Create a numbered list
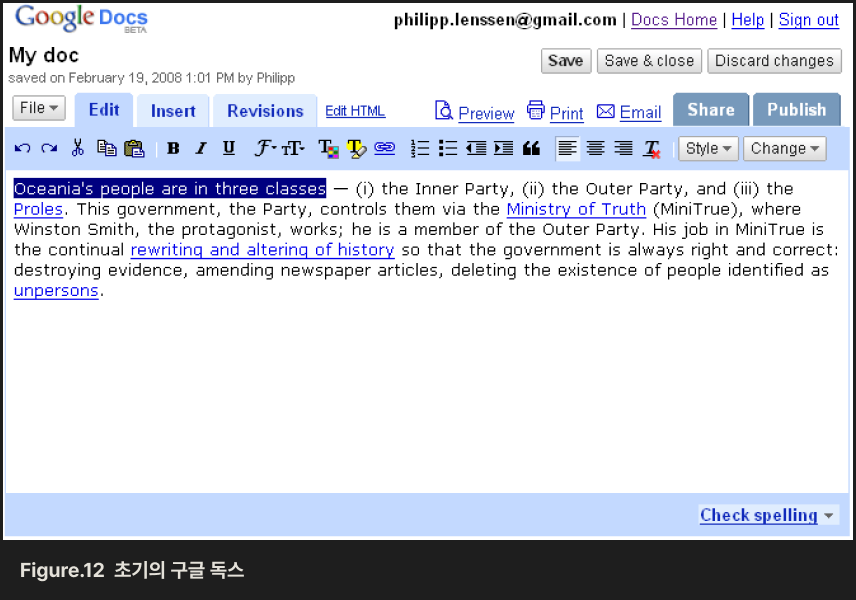 420,148
